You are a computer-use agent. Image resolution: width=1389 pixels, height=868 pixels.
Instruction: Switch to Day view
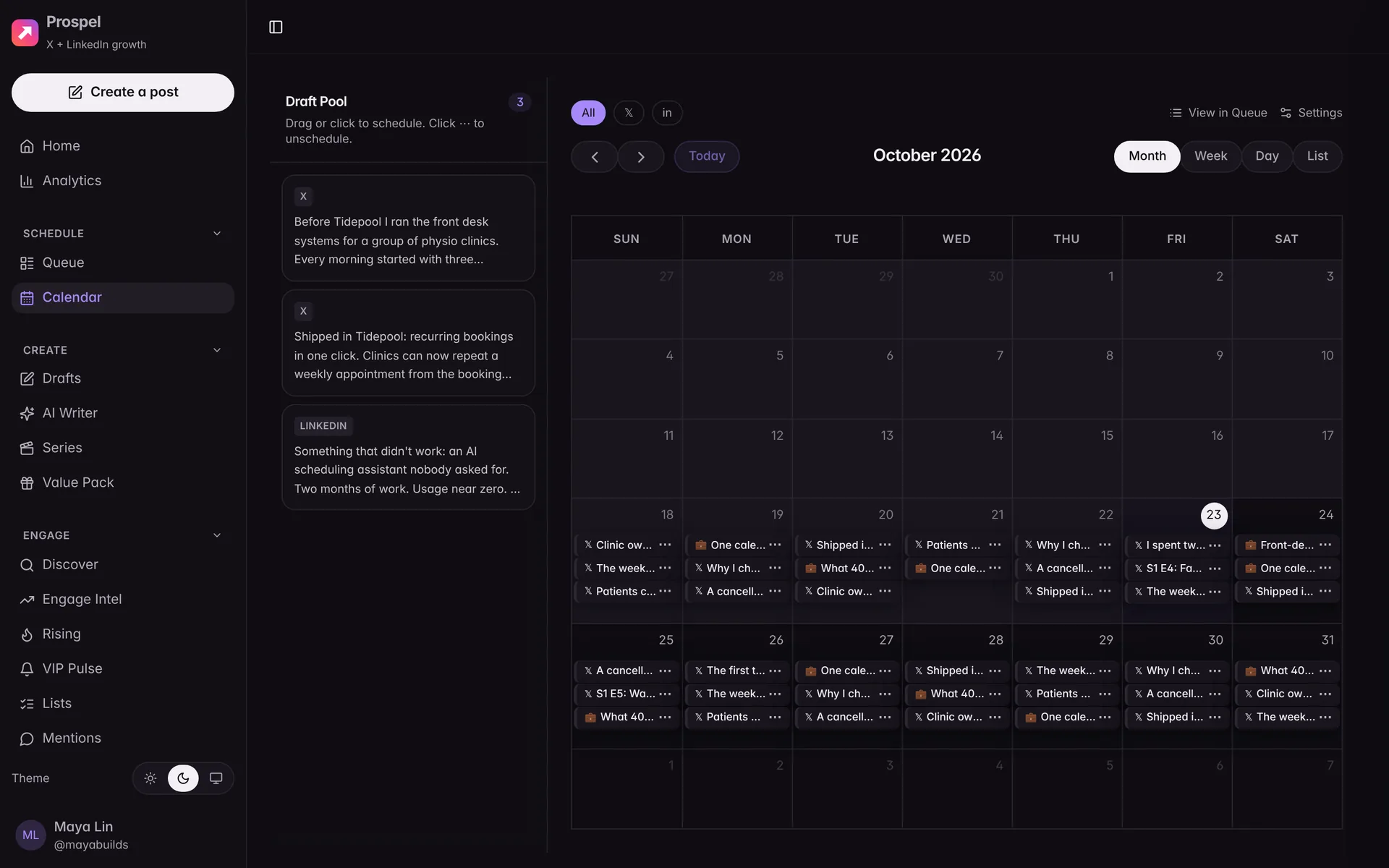(x=1267, y=156)
